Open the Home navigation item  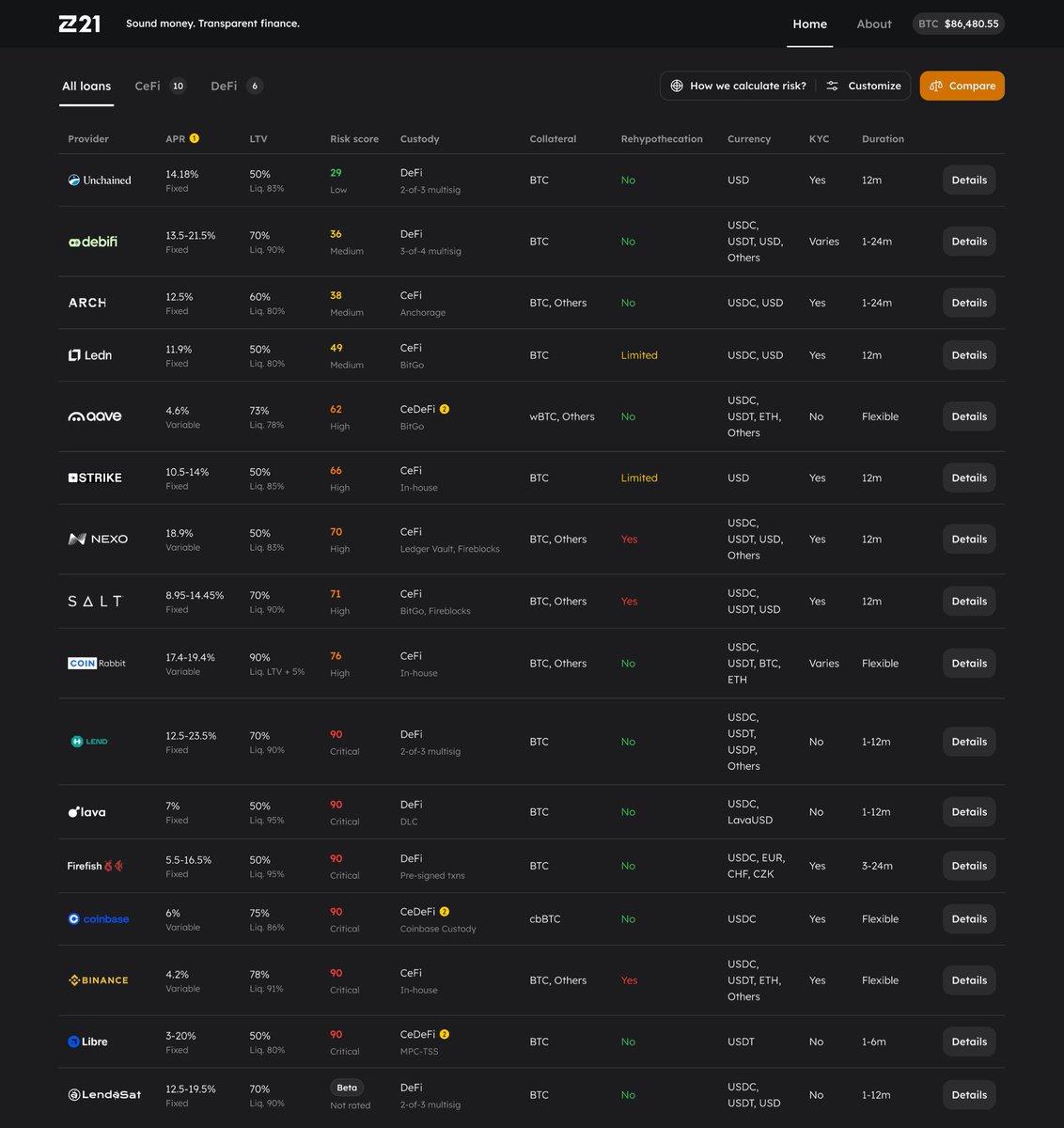click(810, 23)
